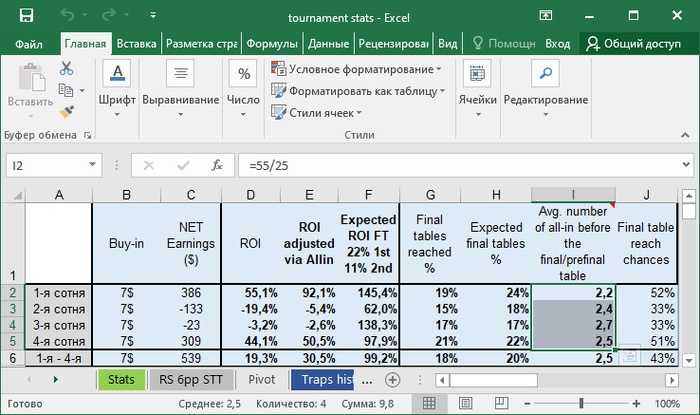Expand the formula bar chevron
This screenshot has height=415, width=700.
click(686, 165)
